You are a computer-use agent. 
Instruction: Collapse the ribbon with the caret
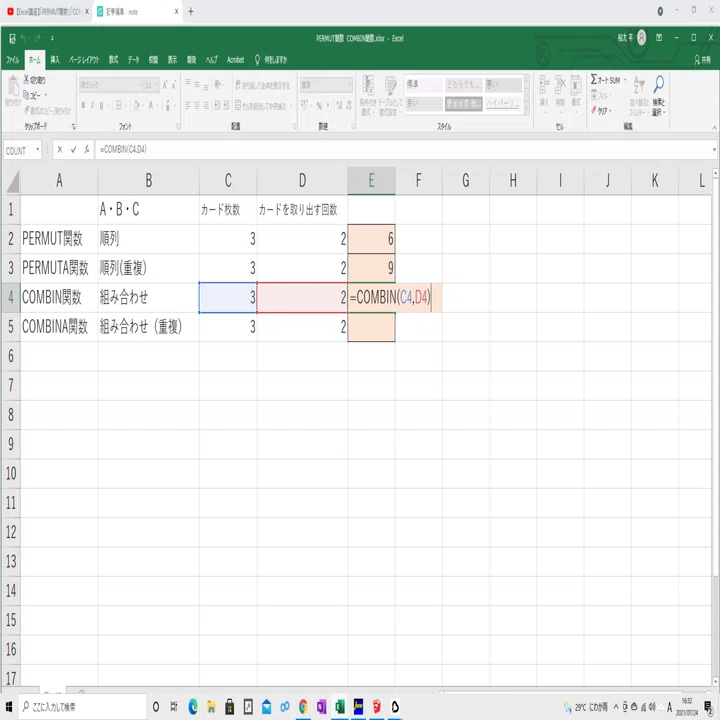tap(714, 128)
